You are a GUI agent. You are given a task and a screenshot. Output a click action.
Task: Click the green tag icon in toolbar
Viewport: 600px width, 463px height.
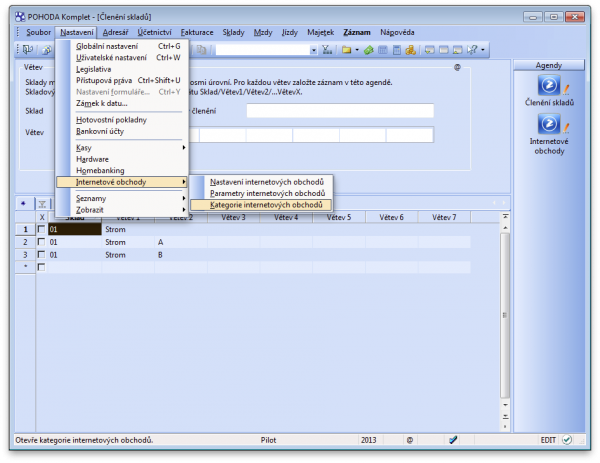coord(368,50)
